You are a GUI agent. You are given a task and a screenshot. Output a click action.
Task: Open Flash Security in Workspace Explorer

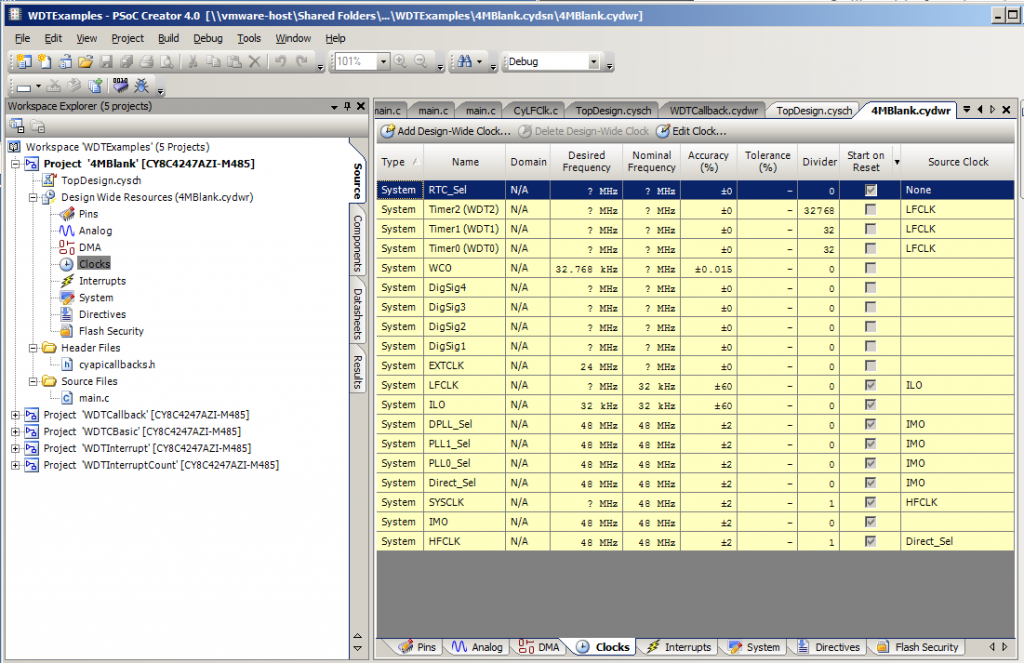111,331
